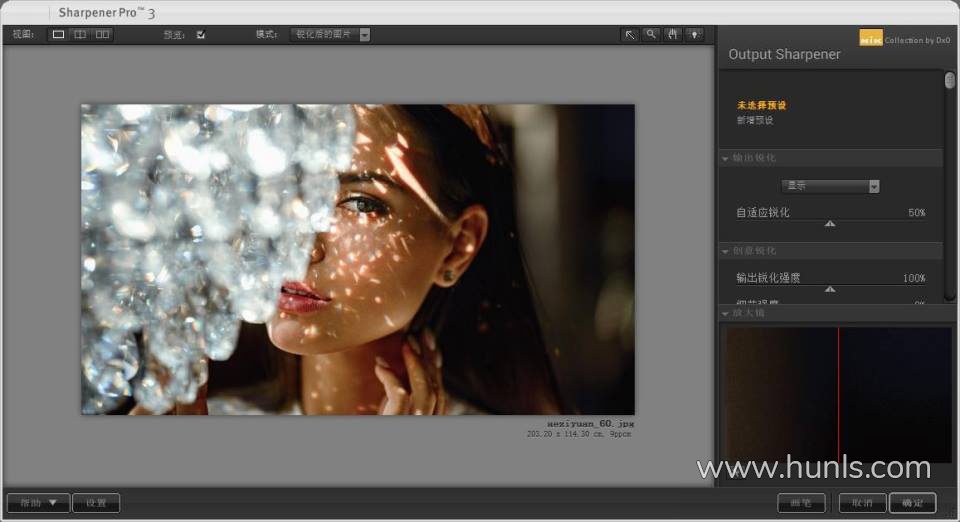This screenshot has height=522, width=960.
Task: Click the 输出锐化强度 slider handle
Action: click(830, 289)
